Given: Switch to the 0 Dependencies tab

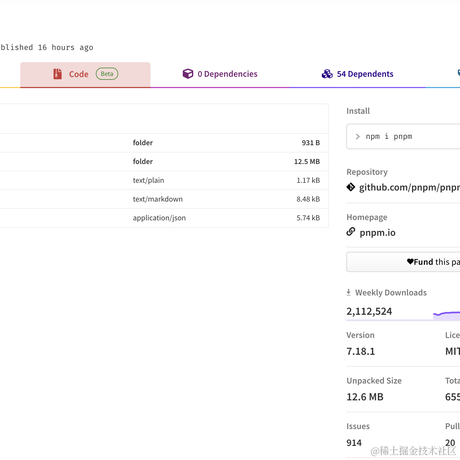Looking at the screenshot, I should 220,74.
